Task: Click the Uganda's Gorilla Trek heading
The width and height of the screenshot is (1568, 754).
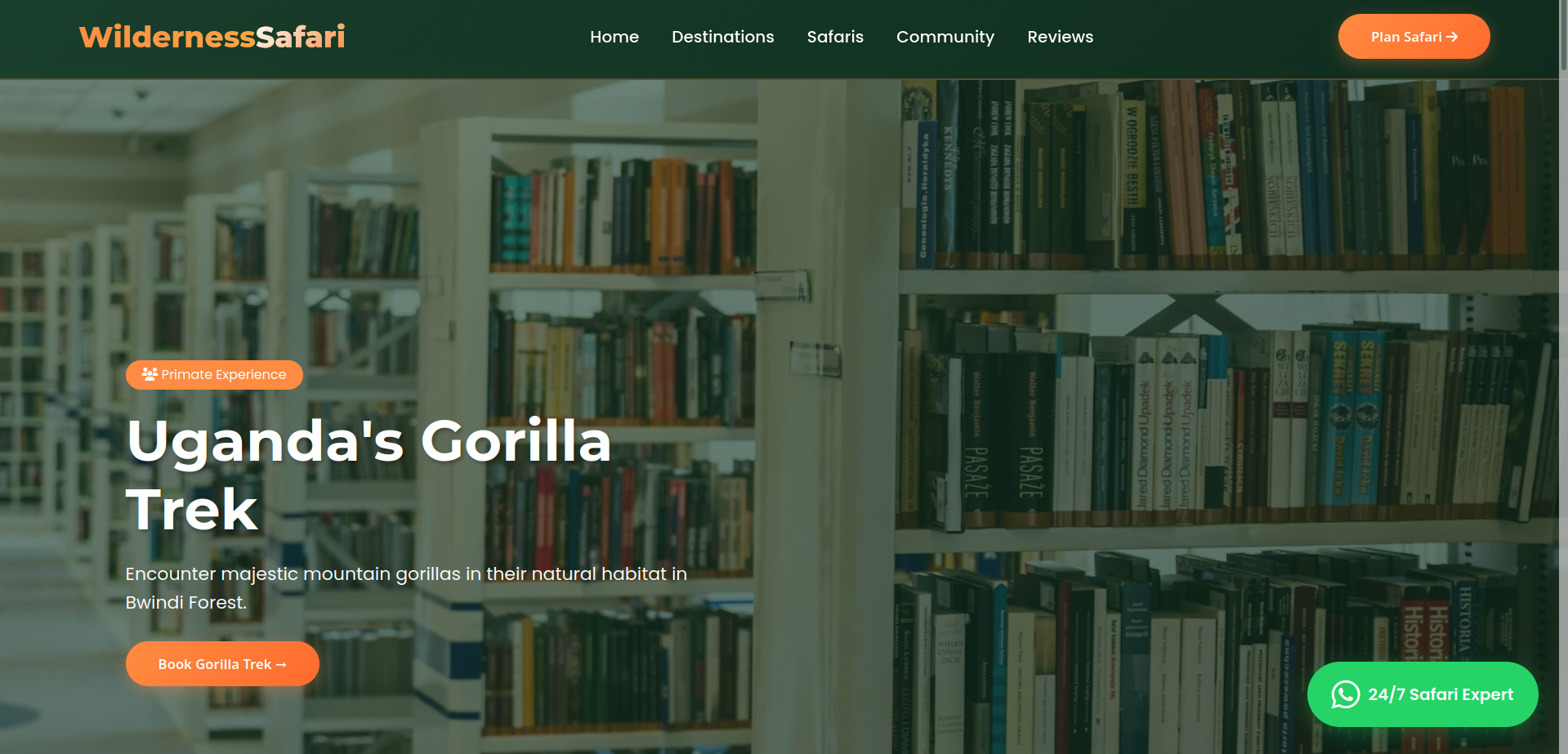Action: click(x=369, y=475)
